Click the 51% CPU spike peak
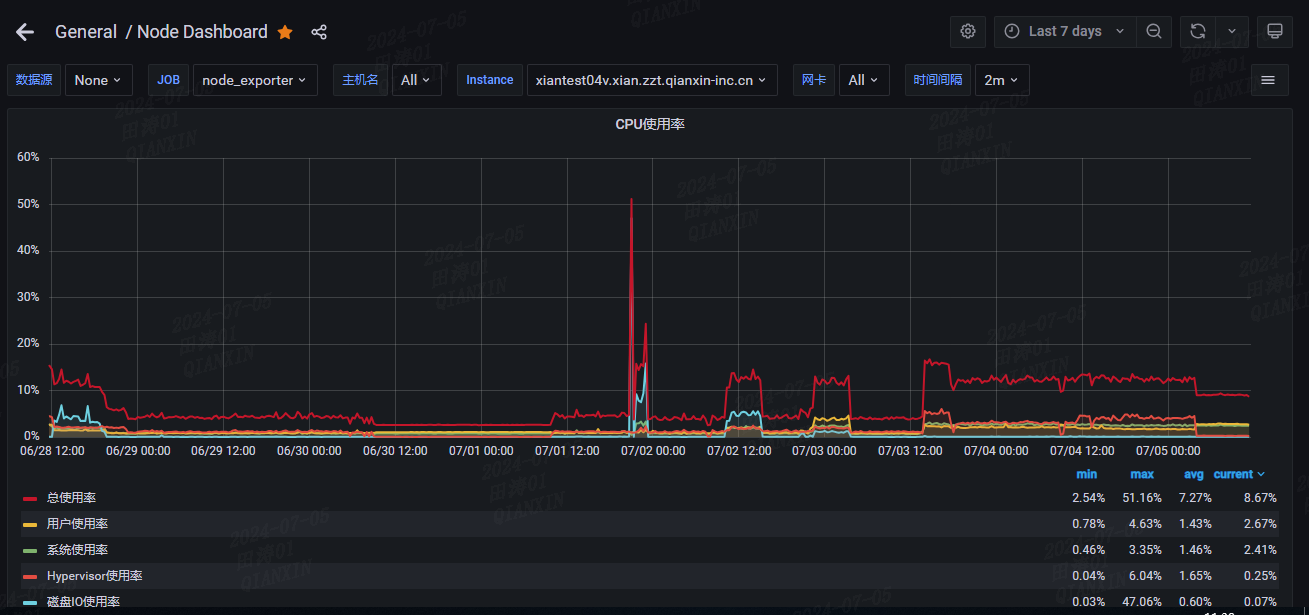This screenshot has height=615, width=1309. click(631, 199)
